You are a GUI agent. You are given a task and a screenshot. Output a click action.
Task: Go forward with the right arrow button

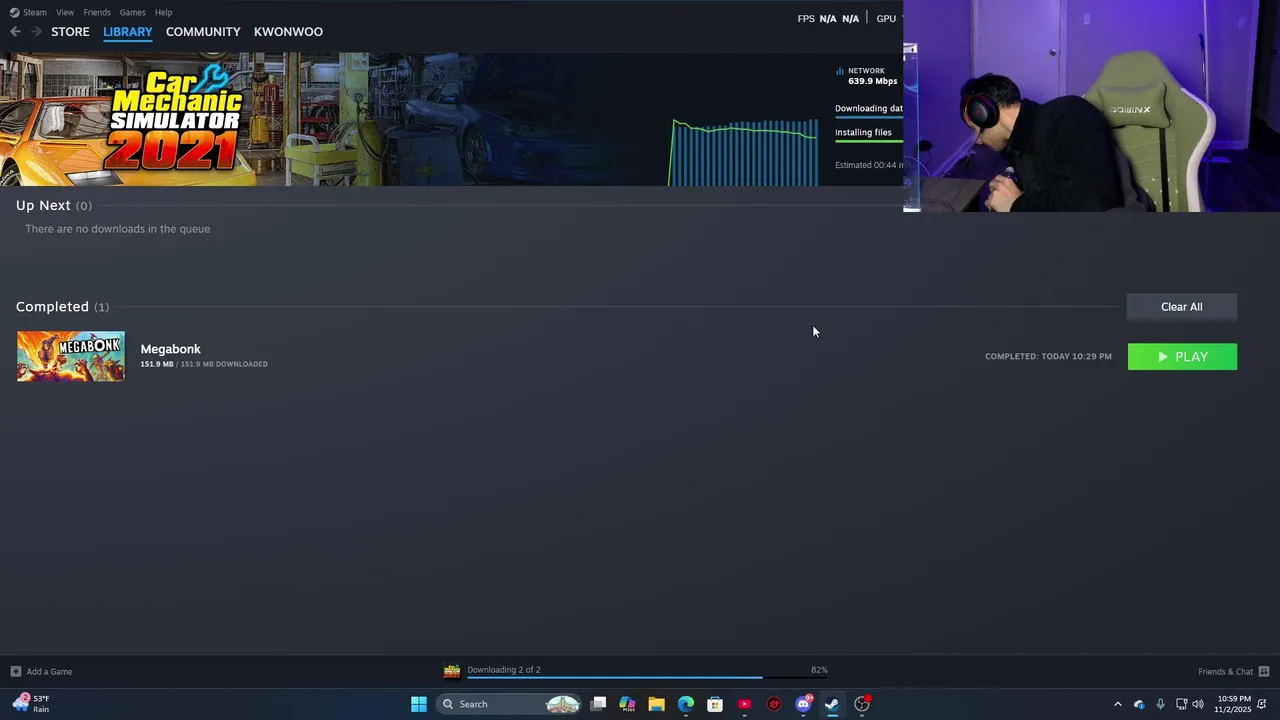[36, 32]
